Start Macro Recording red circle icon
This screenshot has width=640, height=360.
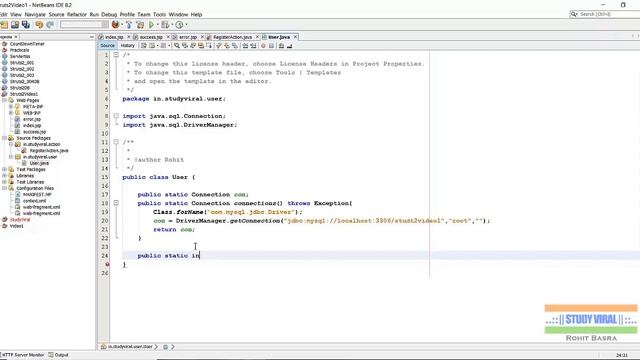point(263,46)
